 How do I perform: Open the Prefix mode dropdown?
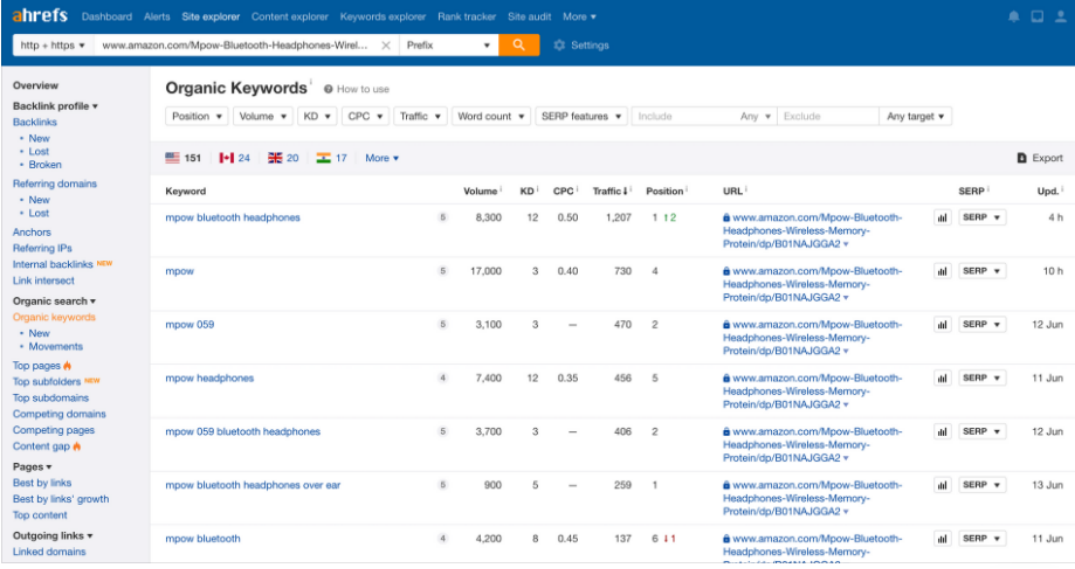449,45
